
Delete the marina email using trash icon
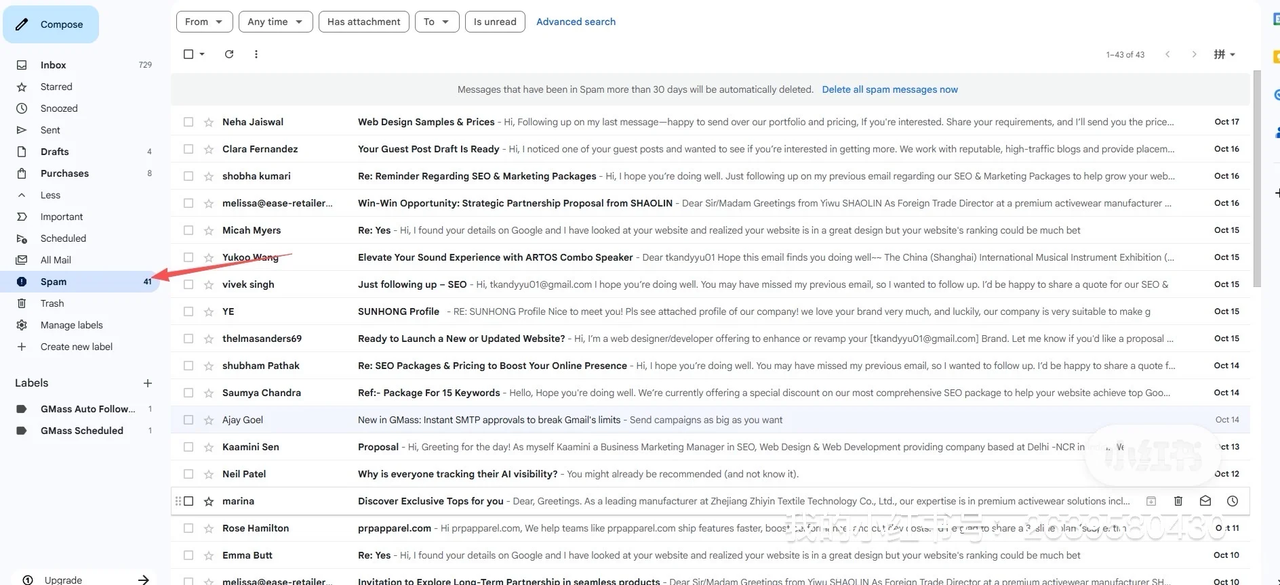(1178, 501)
